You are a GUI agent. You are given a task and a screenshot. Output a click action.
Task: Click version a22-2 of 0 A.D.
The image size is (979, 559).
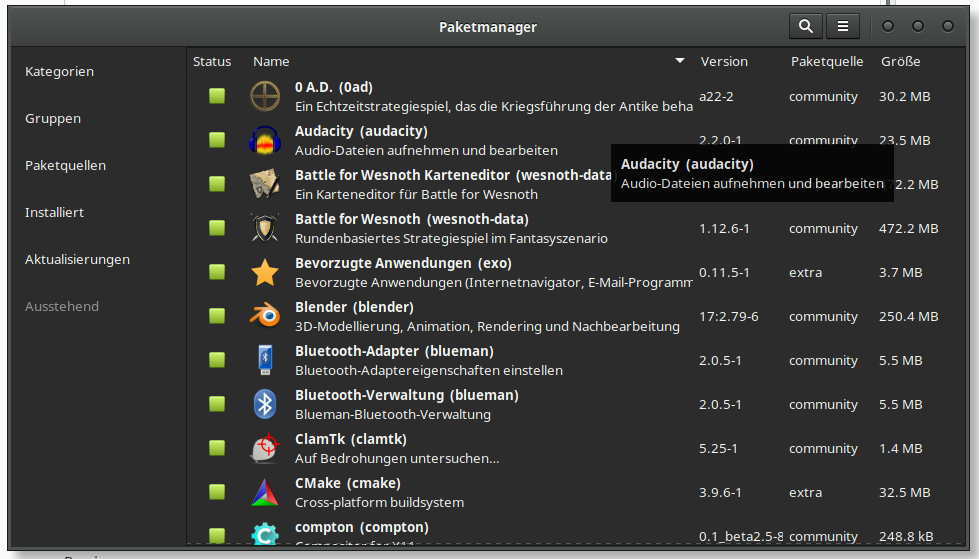coord(716,97)
